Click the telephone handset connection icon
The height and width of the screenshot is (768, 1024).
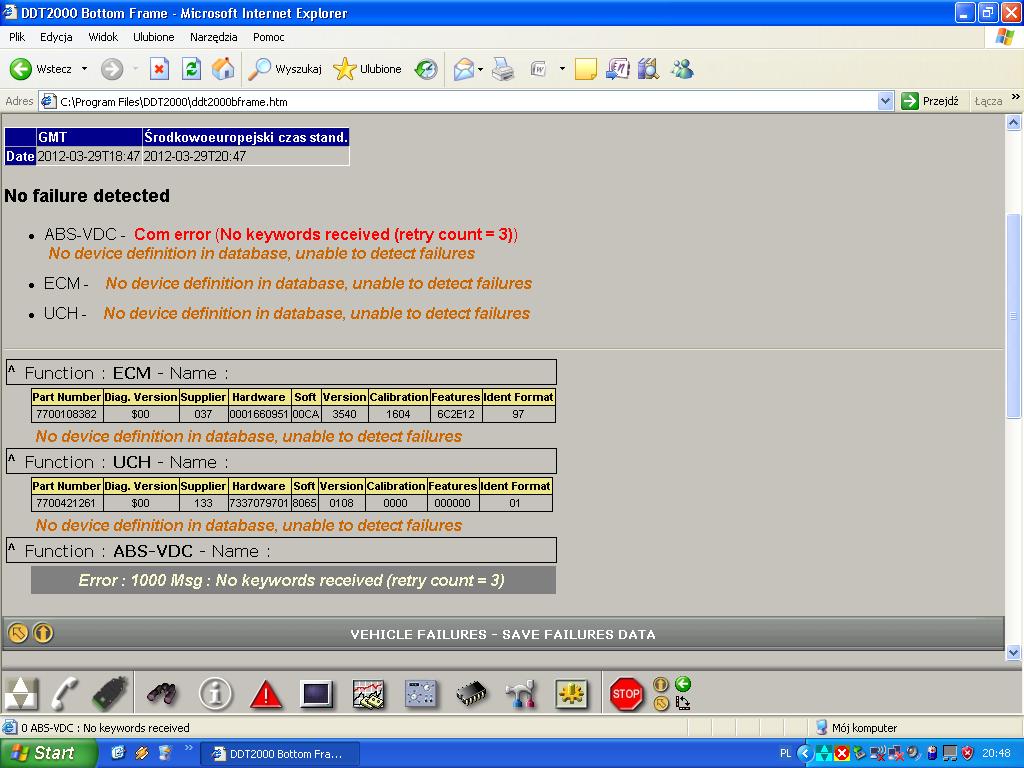pyautogui.click(x=65, y=693)
